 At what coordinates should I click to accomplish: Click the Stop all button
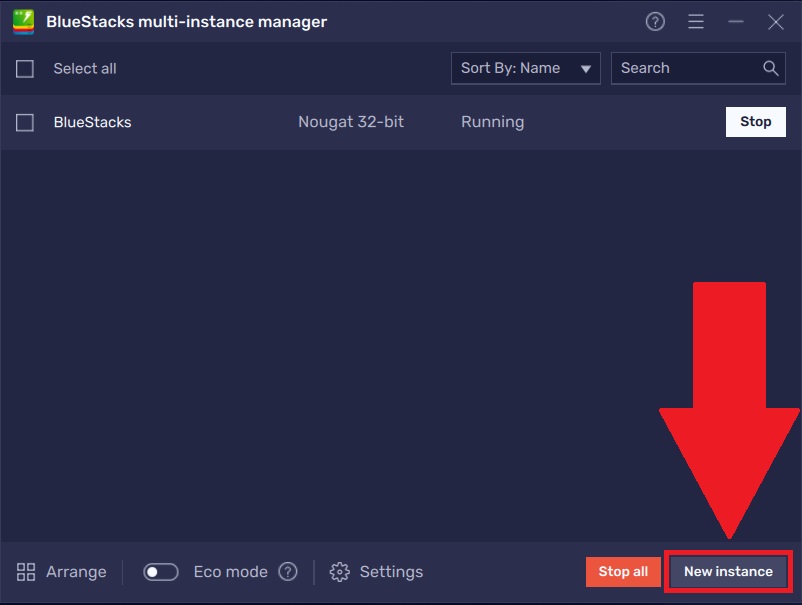pyautogui.click(x=622, y=571)
